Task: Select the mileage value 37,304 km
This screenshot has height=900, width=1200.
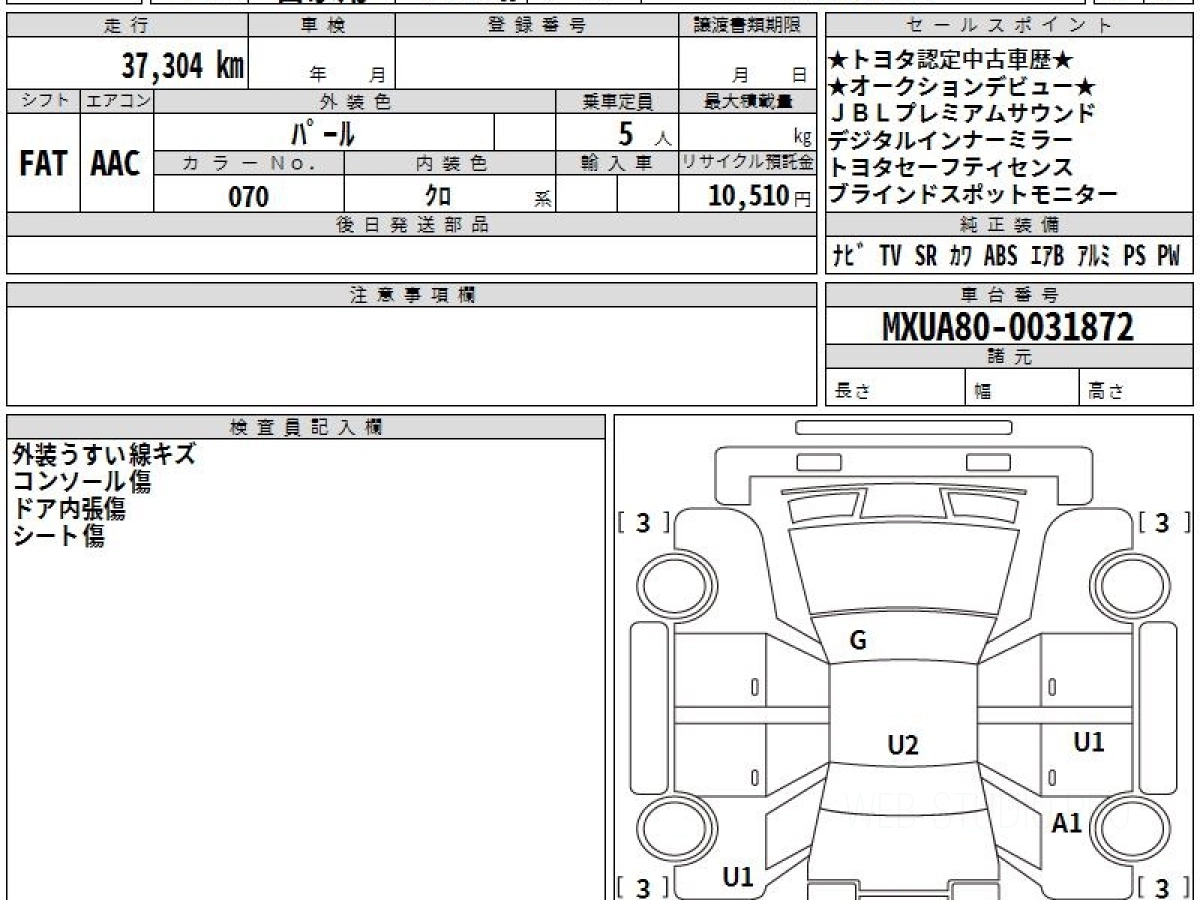Action: (183, 66)
